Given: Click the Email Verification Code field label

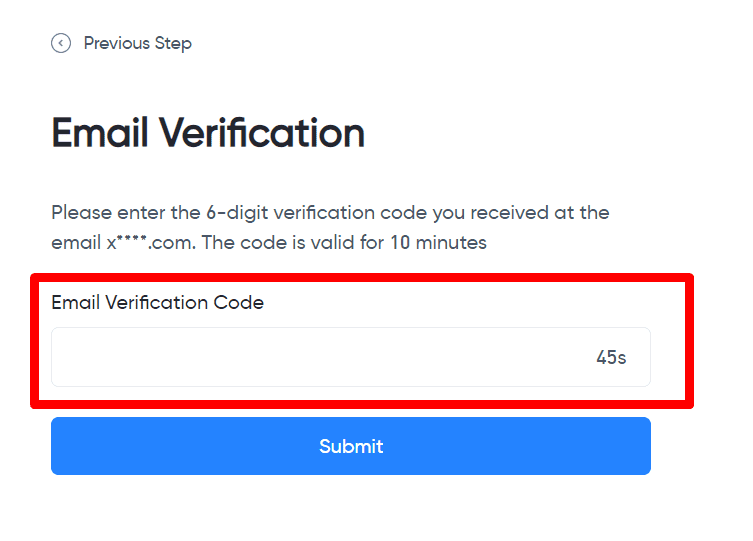Looking at the screenshot, I should [x=157, y=302].
